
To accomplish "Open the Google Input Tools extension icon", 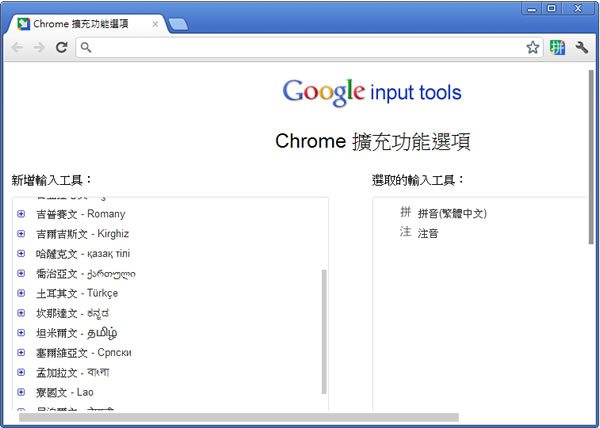I will pyautogui.click(x=558, y=47).
